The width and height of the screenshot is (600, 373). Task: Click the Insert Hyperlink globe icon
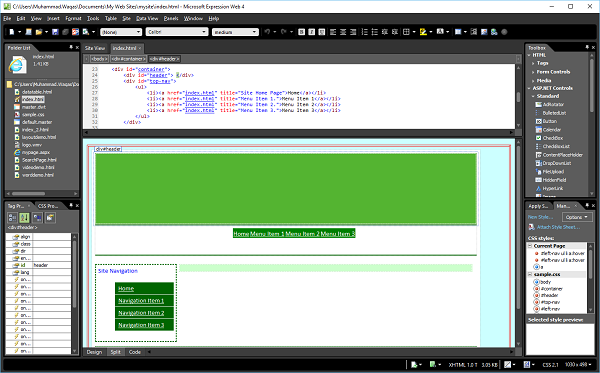point(494,32)
